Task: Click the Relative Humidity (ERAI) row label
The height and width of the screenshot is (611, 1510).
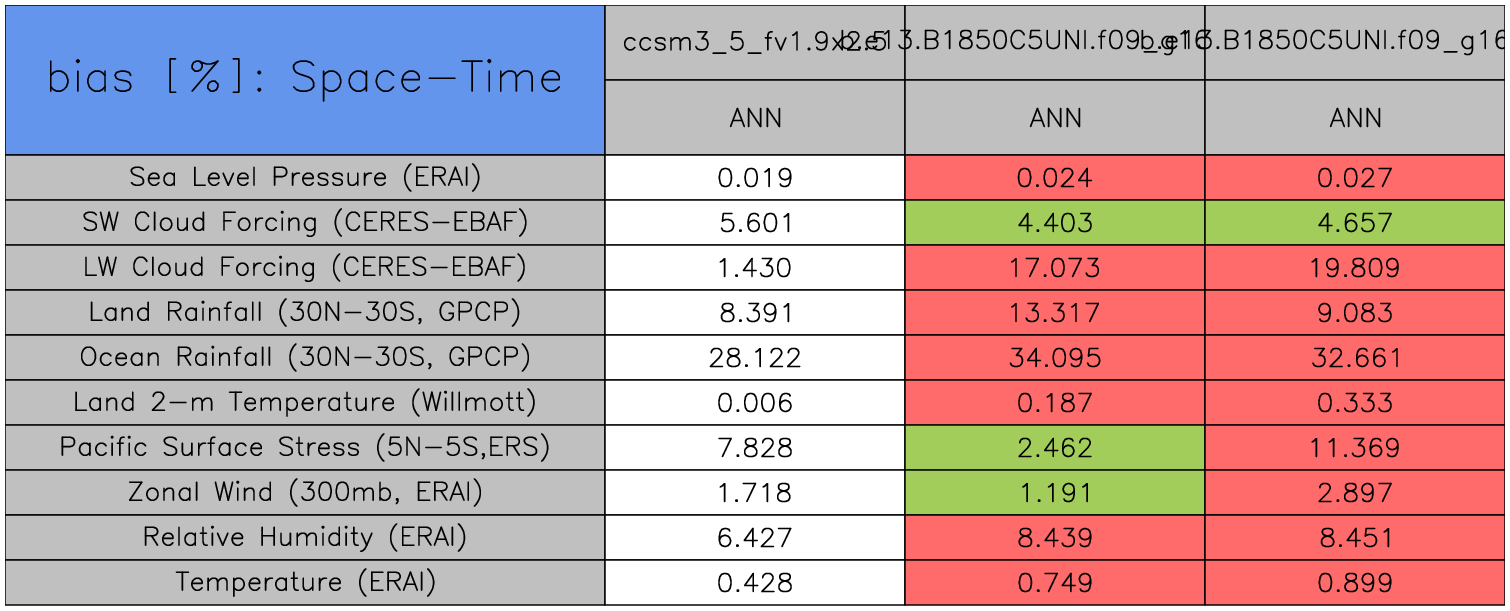Action: pyautogui.click(x=305, y=538)
